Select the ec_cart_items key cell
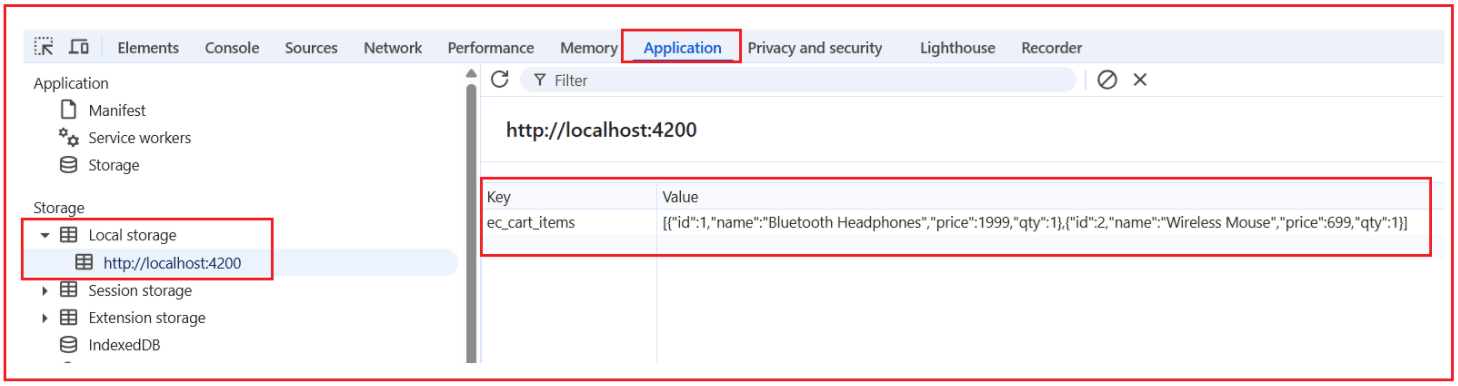1458x386 pixels. (x=570, y=222)
